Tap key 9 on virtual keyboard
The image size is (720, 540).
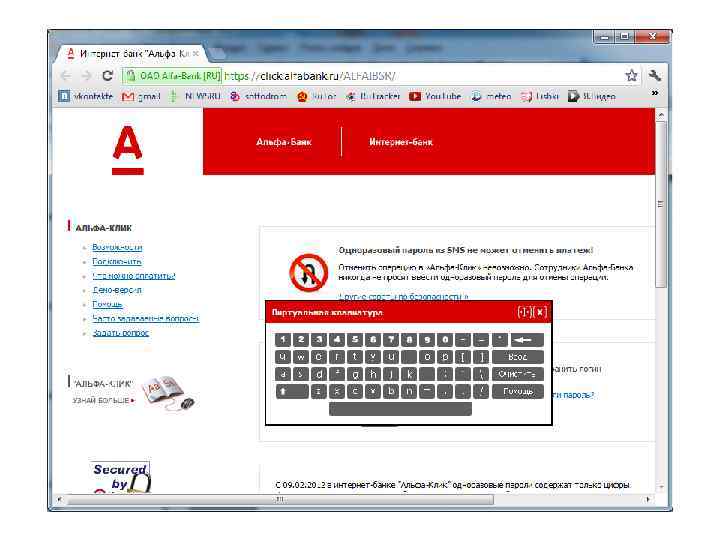click(427, 340)
